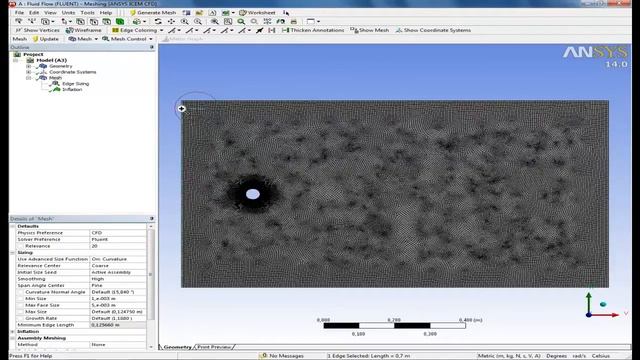Open the File menu
The image size is (640, 360).
[19, 13]
